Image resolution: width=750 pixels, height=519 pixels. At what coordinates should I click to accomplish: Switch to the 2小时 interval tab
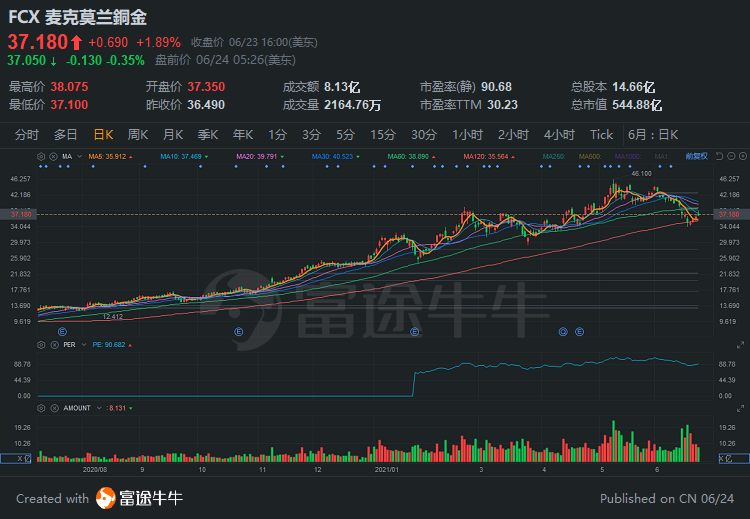pos(513,135)
